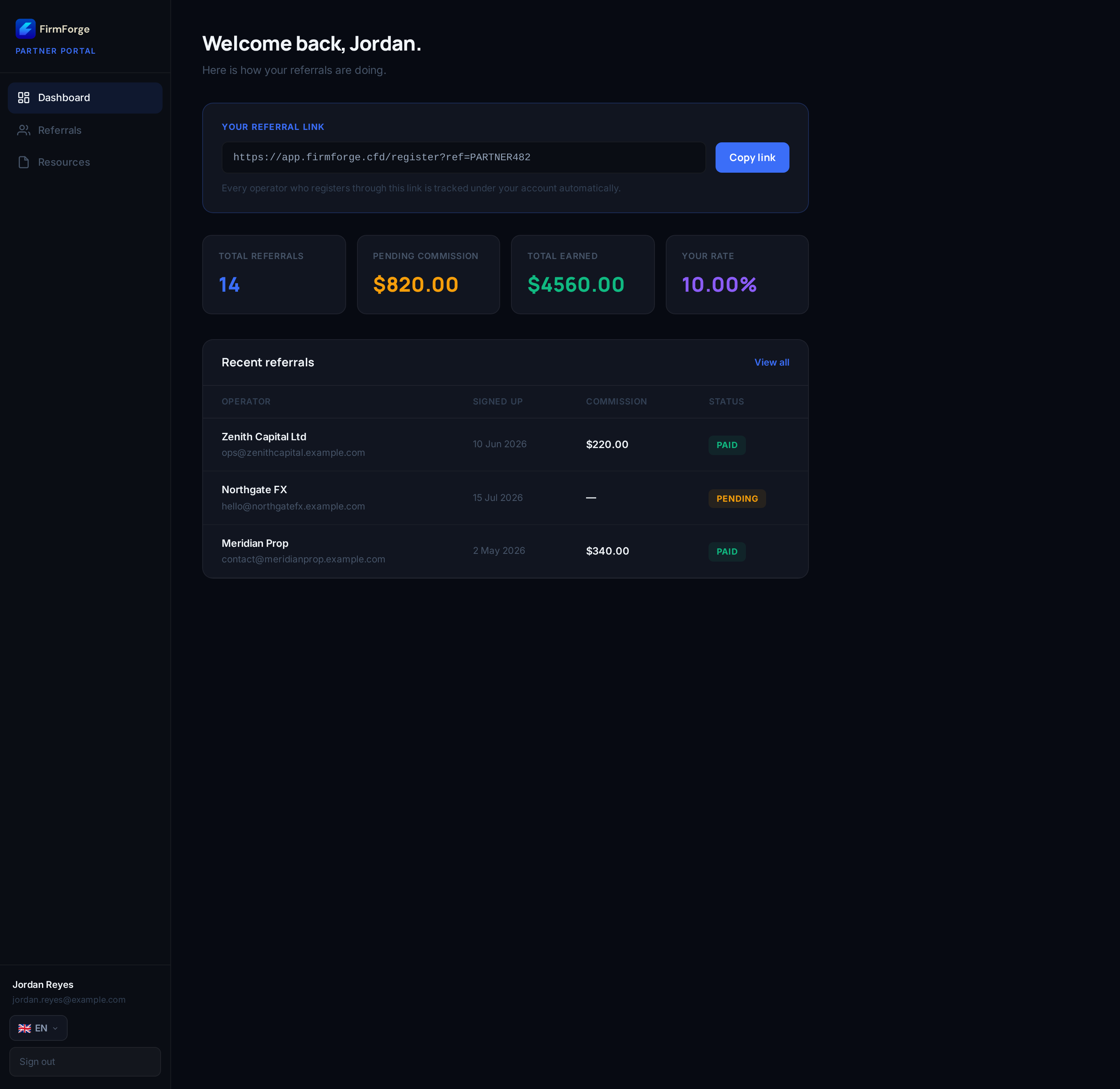This screenshot has width=1120, height=1089.
Task: Click the FirmForge logo icon
Action: (x=25, y=29)
